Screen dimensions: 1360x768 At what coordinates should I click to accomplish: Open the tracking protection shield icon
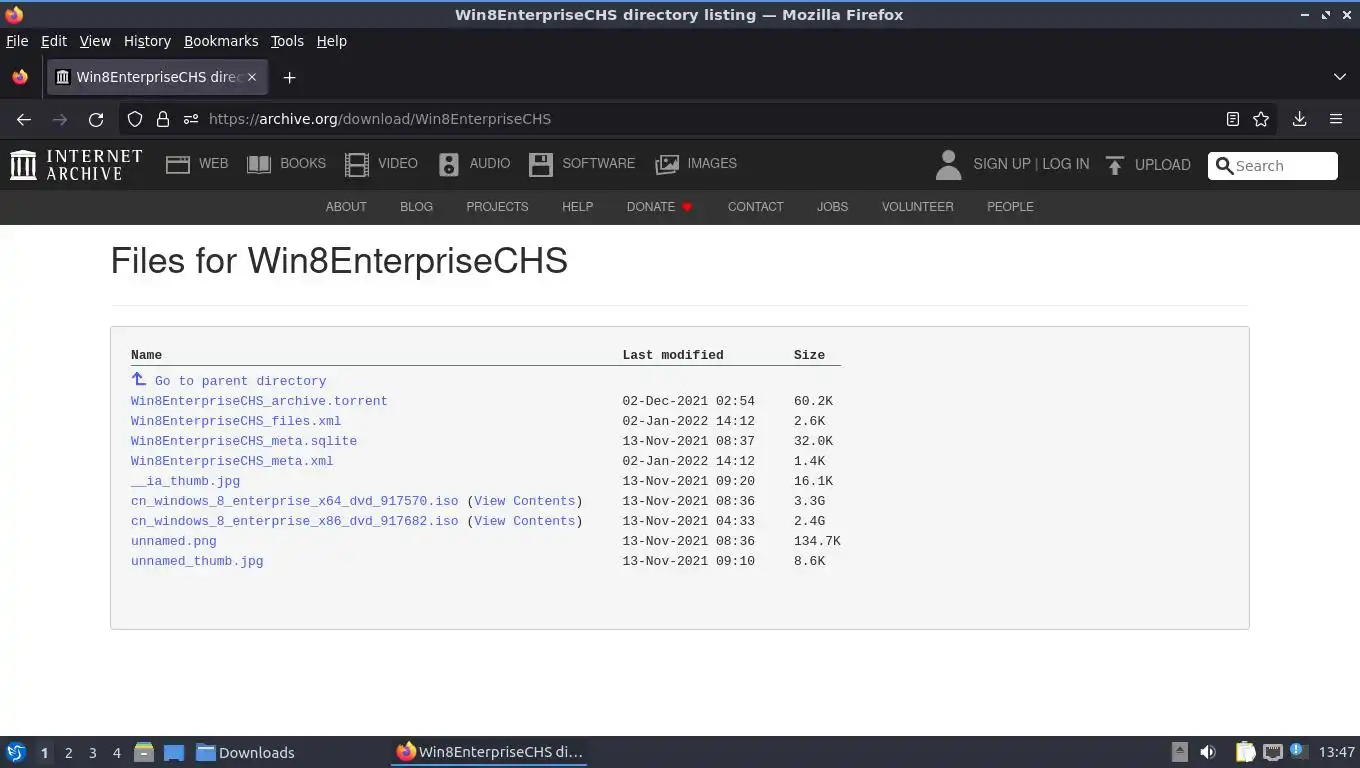[x=135, y=119]
